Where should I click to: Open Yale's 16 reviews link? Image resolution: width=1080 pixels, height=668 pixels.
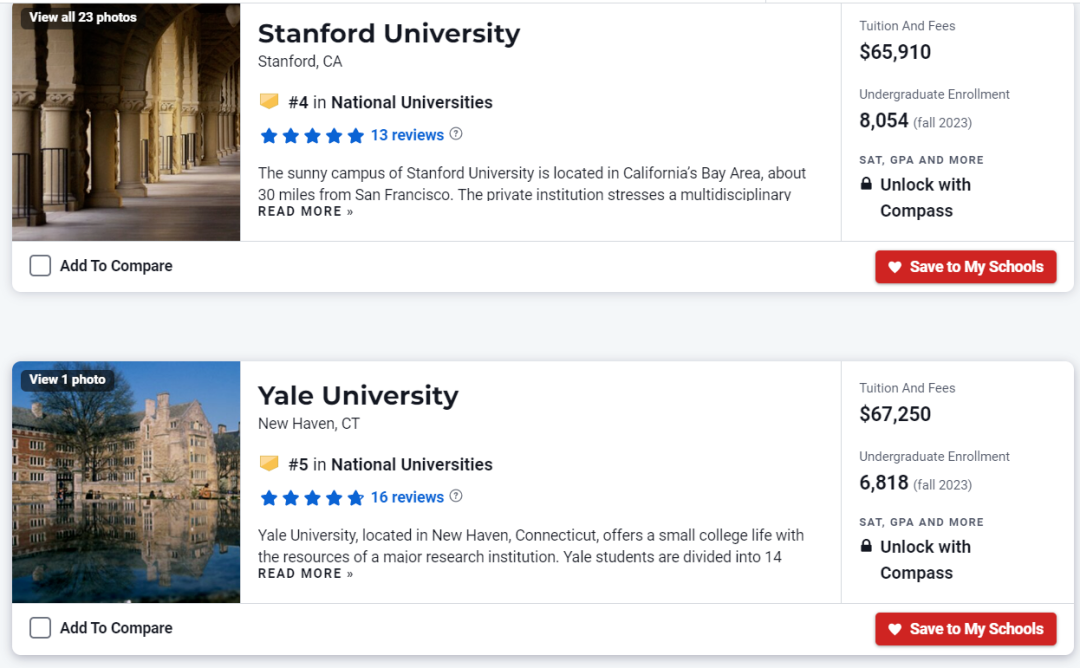pyautogui.click(x=407, y=497)
